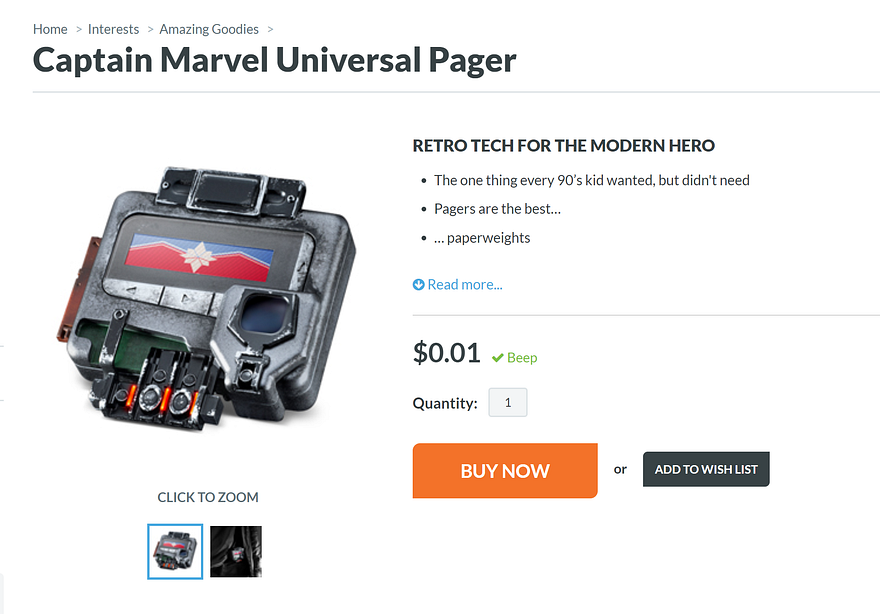The height and width of the screenshot is (614, 880).
Task: Click the blue Read more arrow icon
Action: coord(418,285)
